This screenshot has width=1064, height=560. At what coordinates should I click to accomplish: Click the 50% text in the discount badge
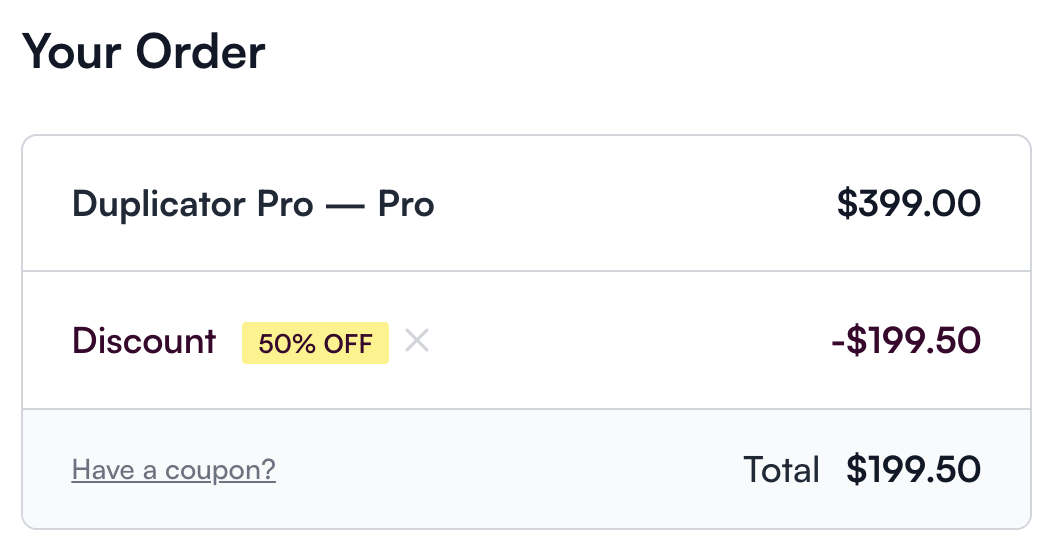[x=287, y=343]
